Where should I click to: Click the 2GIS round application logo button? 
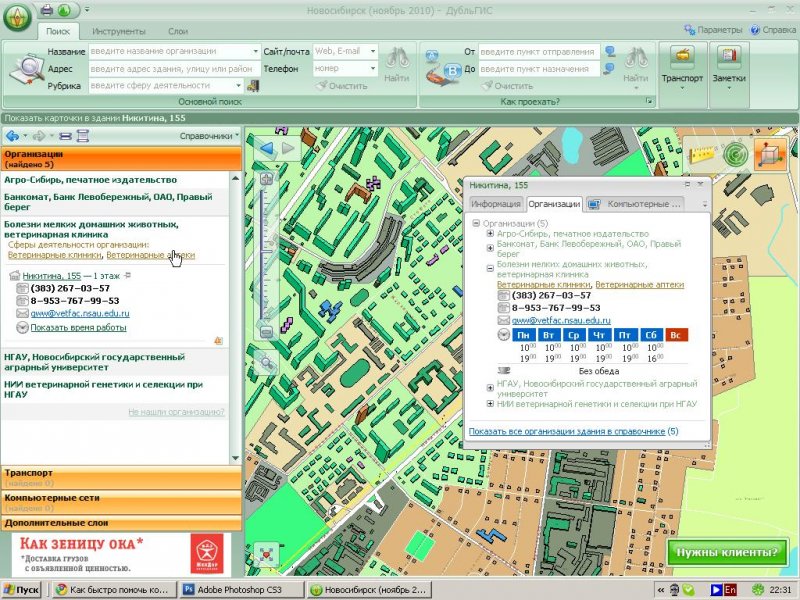(17, 17)
